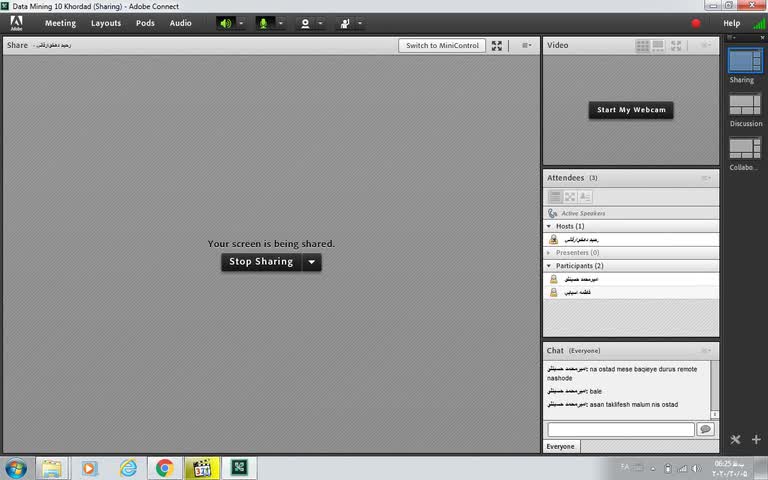Check the green connection status bars

coord(760,23)
